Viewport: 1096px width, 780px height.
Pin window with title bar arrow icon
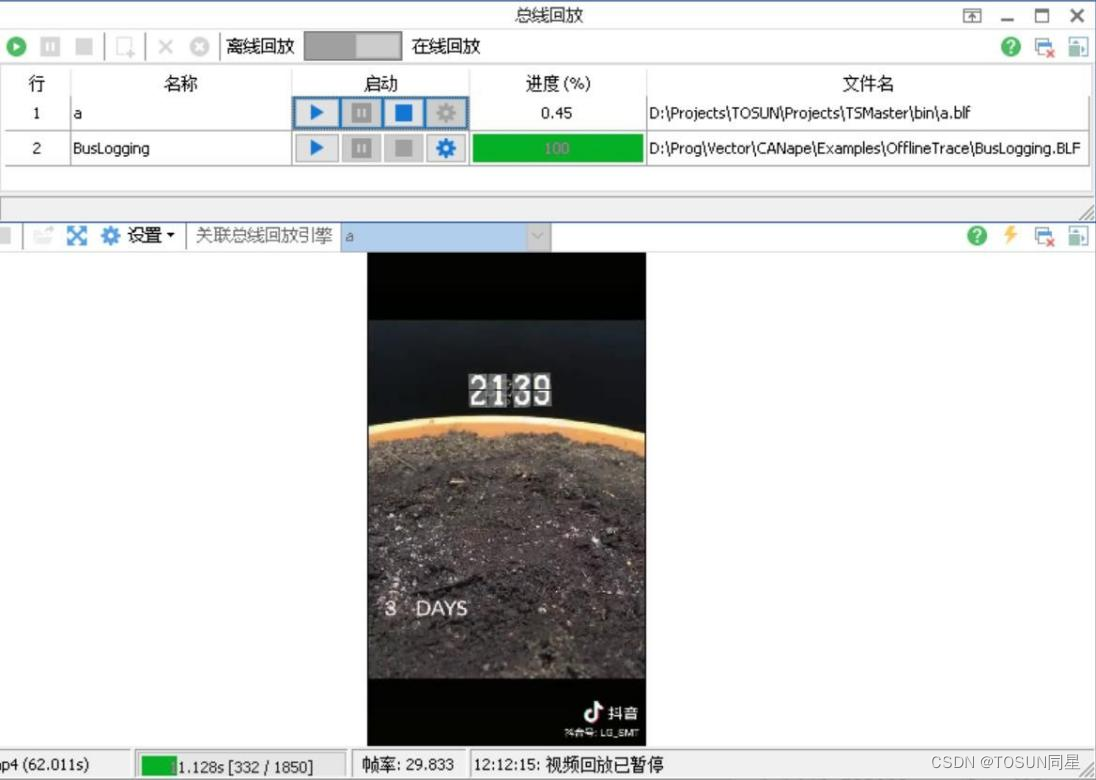(972, 16)
